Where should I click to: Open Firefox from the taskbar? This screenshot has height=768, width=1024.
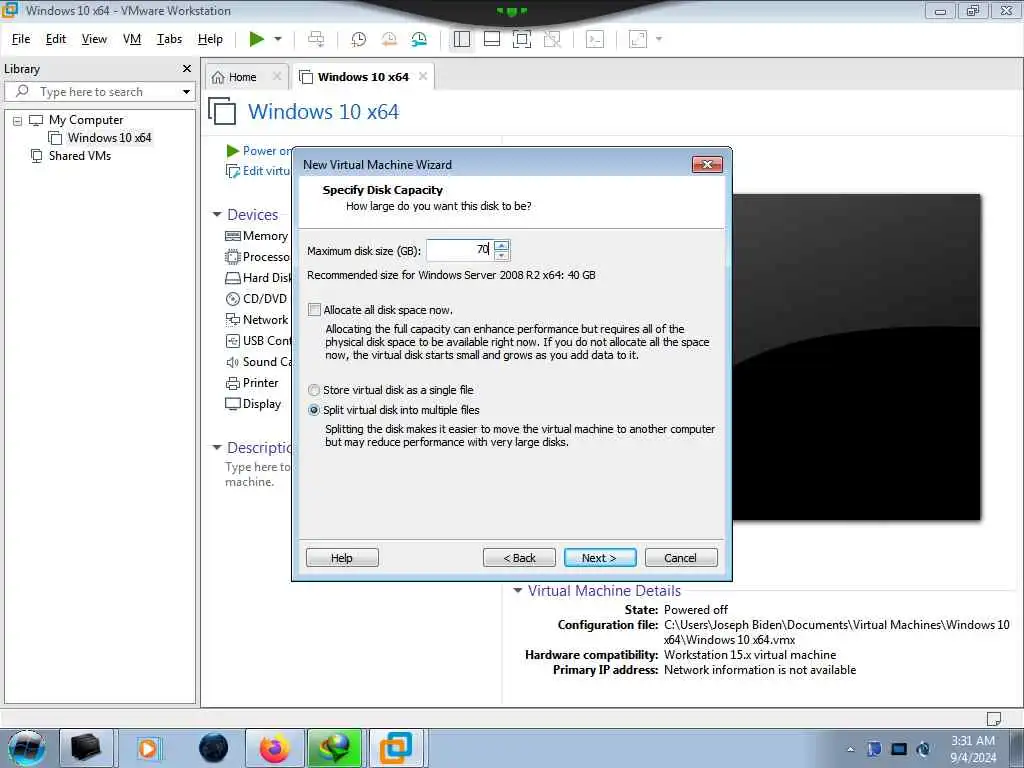tap(274, 748)
